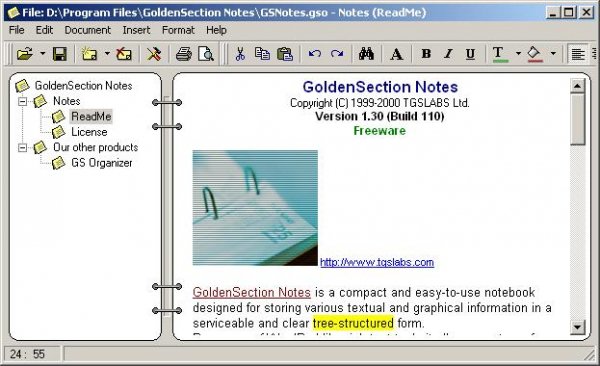
Task: Open the Format menu
Action: pyautogui.click(x=178, y=30)
